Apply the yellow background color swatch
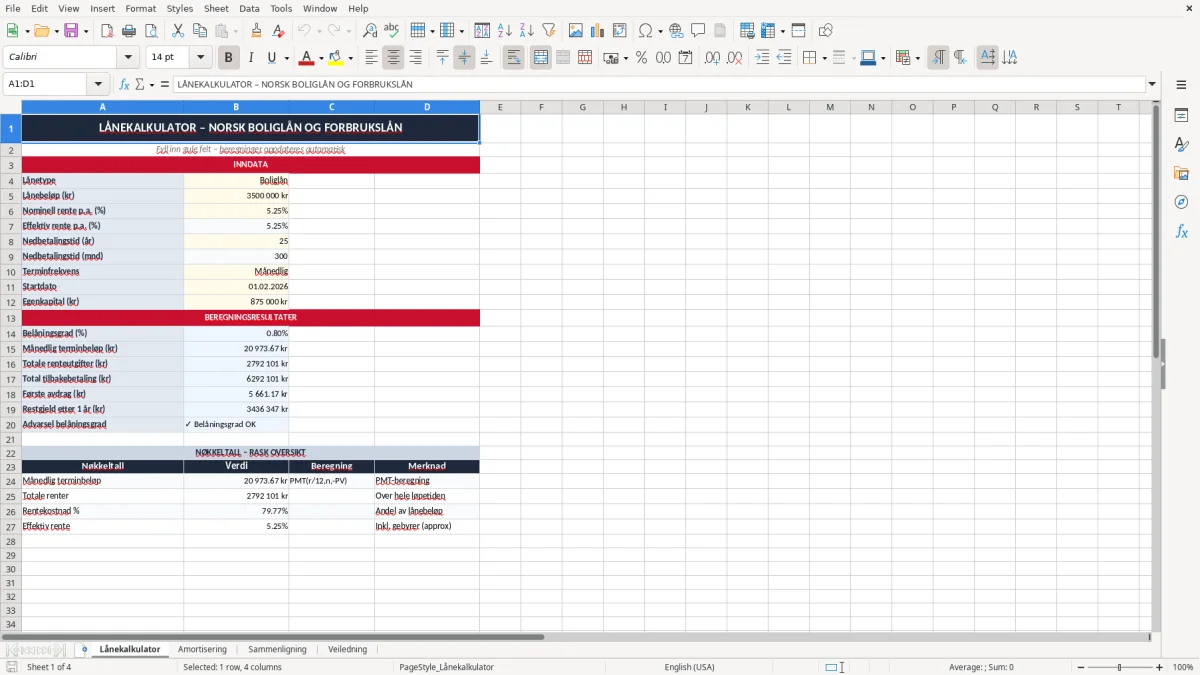1200x675 pixels. (336, 58)
